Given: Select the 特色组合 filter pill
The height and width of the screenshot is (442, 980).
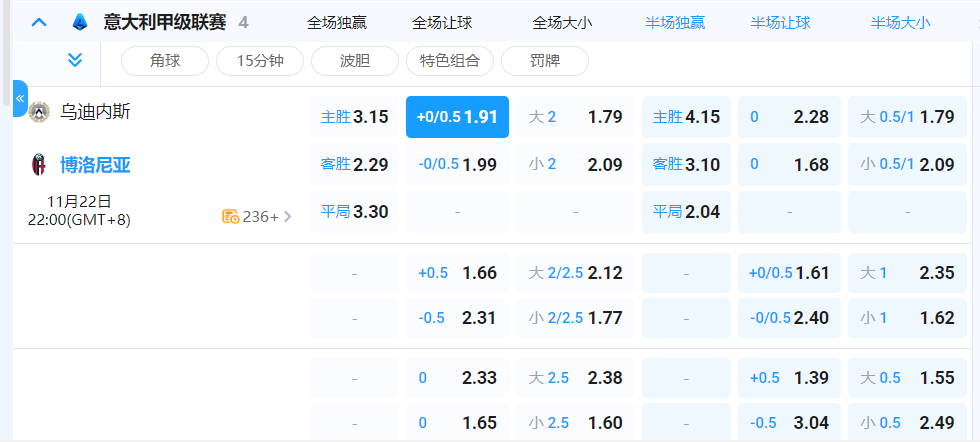Looking at the screenshot, I should (450, 61).
